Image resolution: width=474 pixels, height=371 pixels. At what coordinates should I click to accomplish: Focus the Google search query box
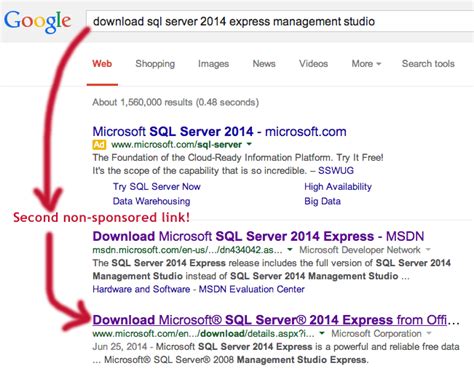tap(280, 22)
